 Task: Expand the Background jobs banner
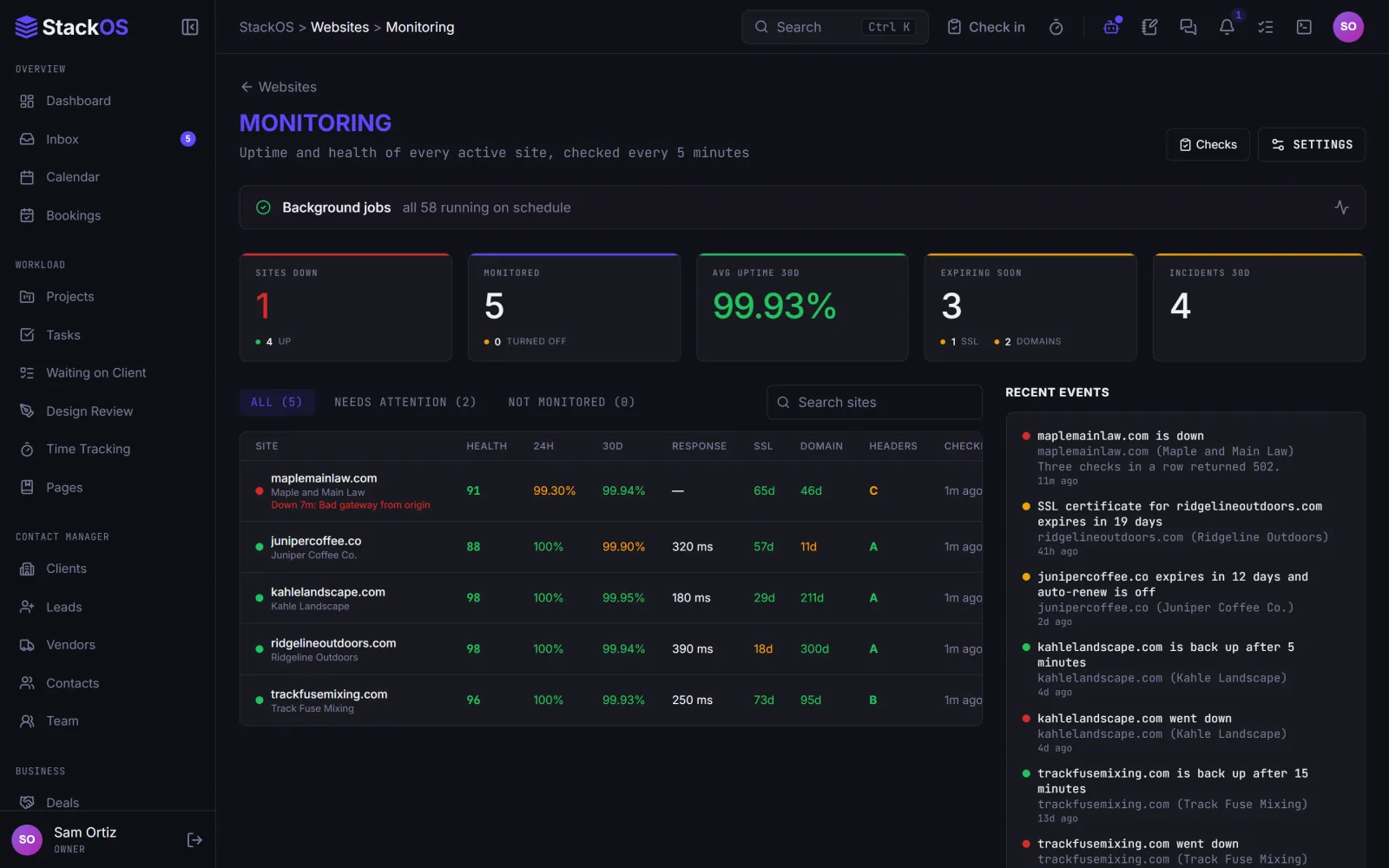point(802,207)
